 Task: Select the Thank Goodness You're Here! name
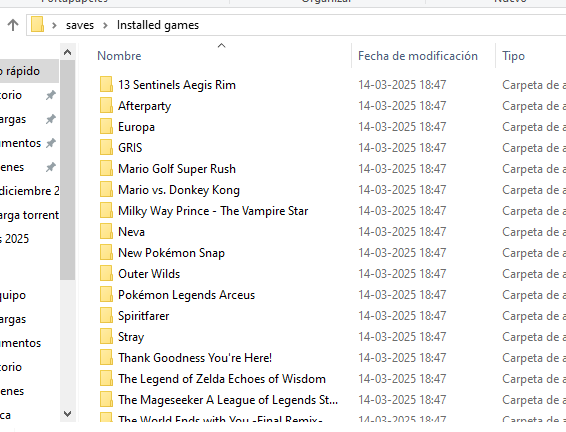click(x=195, y=358)
